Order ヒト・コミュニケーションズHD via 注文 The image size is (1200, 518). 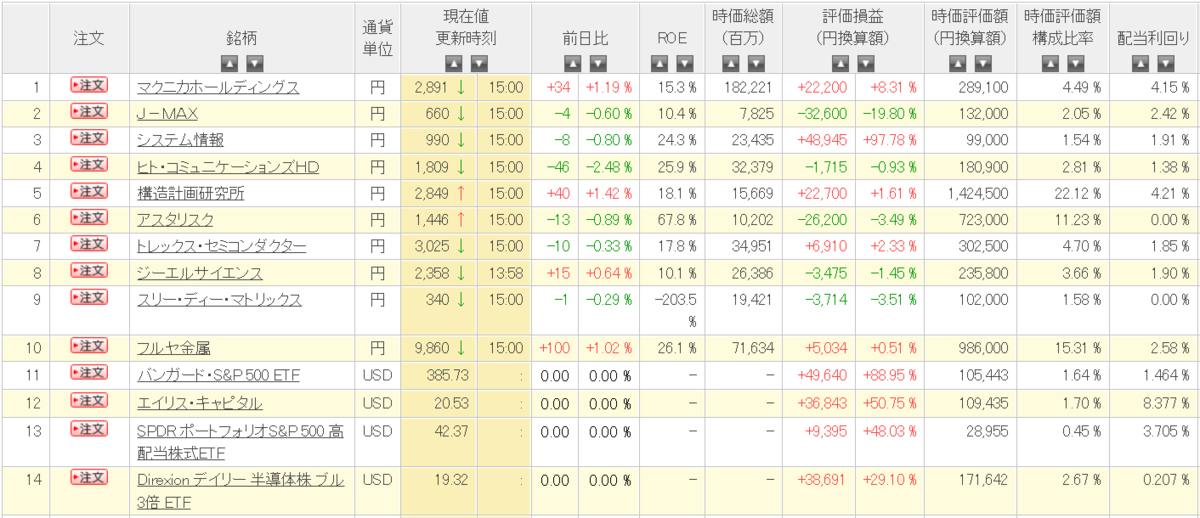pyautogui.click(x=88, y=164)
